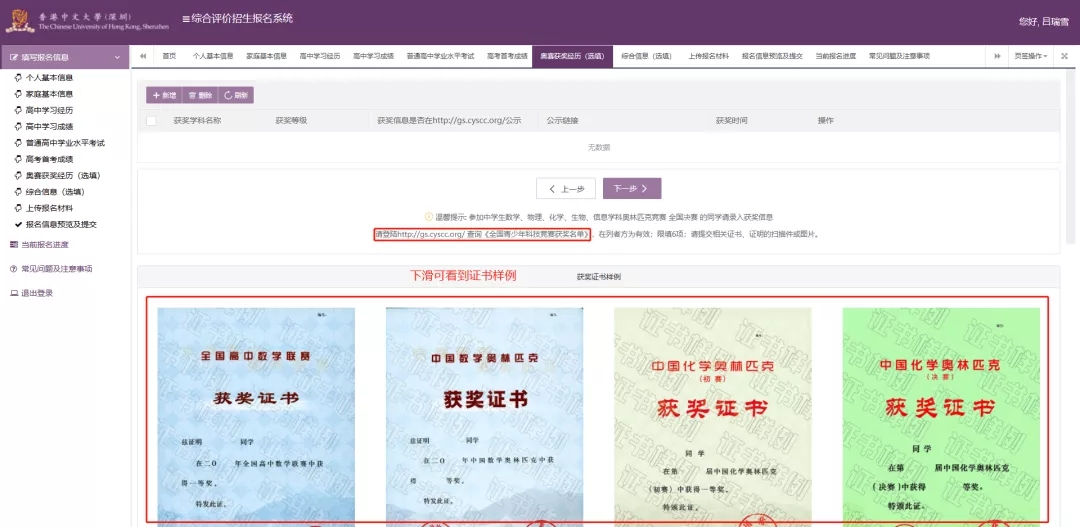This screenshot has width=1080, height=527.
Task: Collapse the 填写报名信息 sidebar section
Action: (x=117, y=57)
